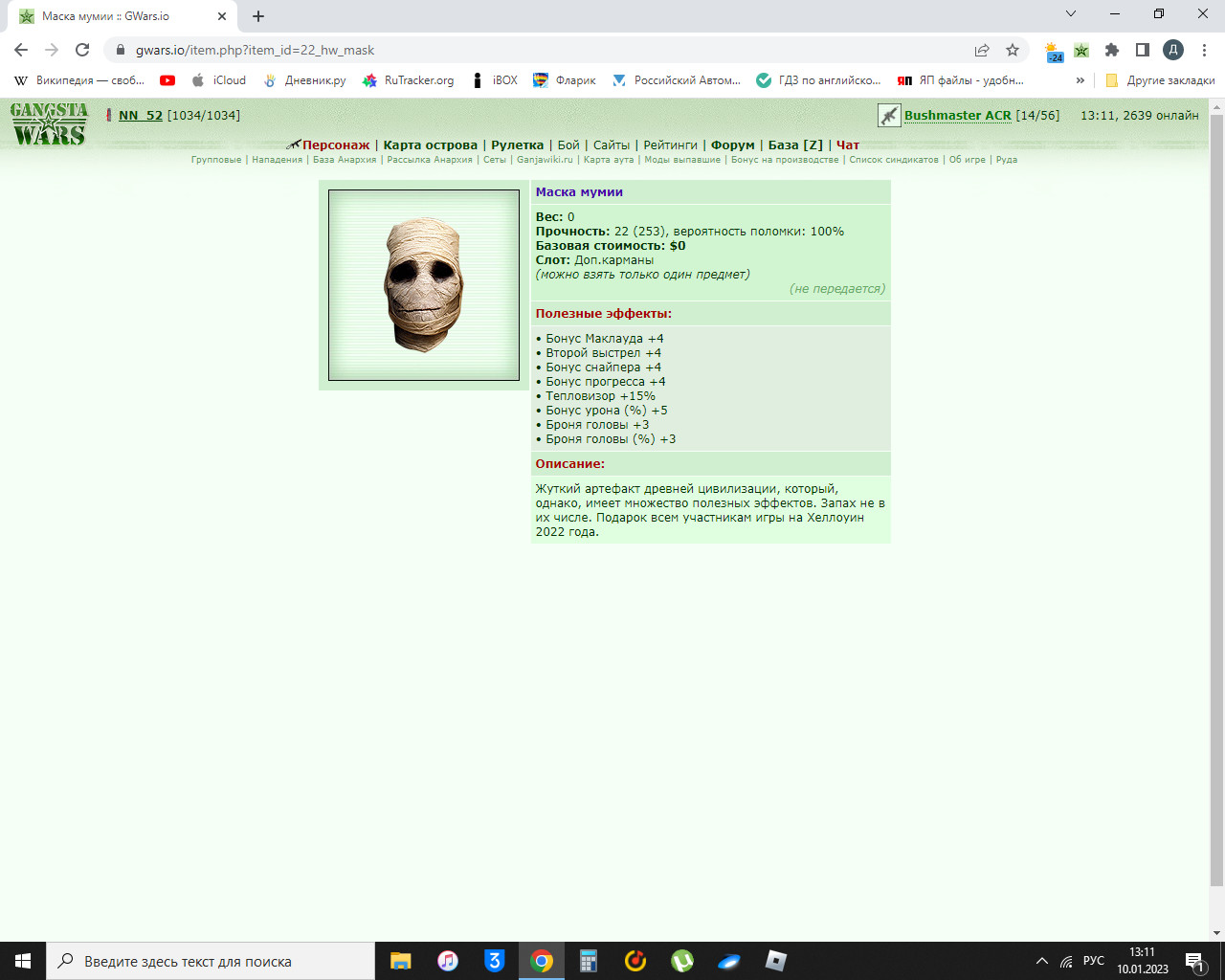Open the tab search dropdown arrow
This screenshot has height=980, width=1225.
(1071, 14)
